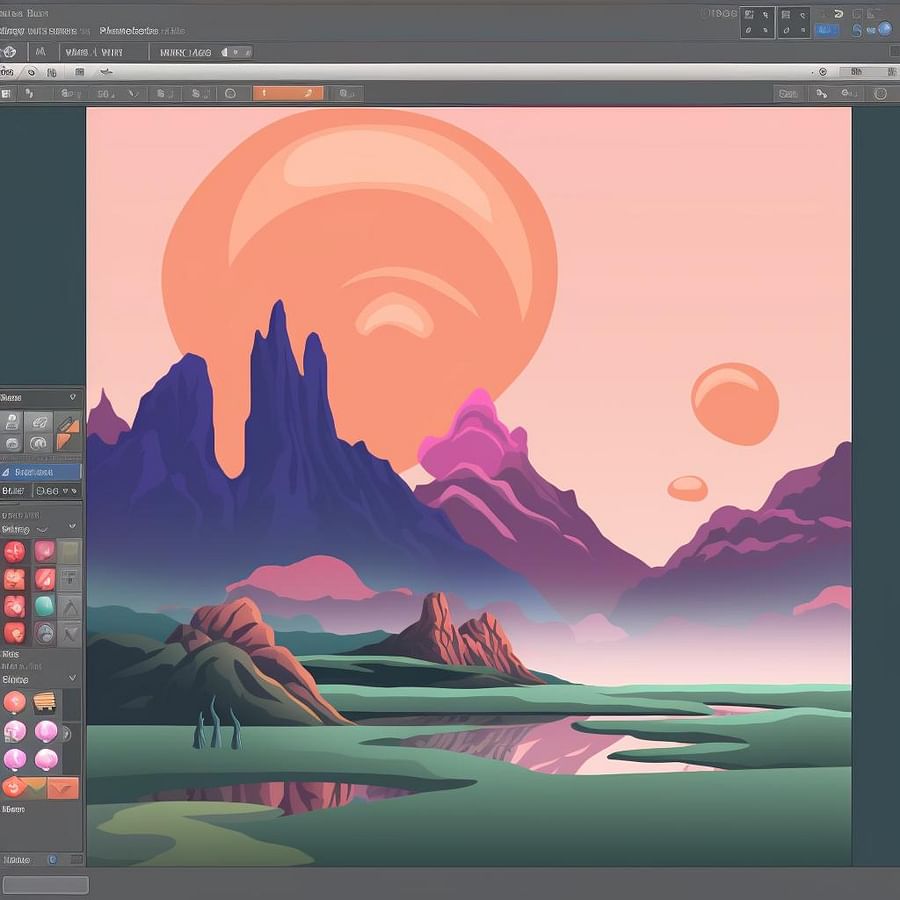Pick the orange-to-green gradient swatch

coord(34,790)
